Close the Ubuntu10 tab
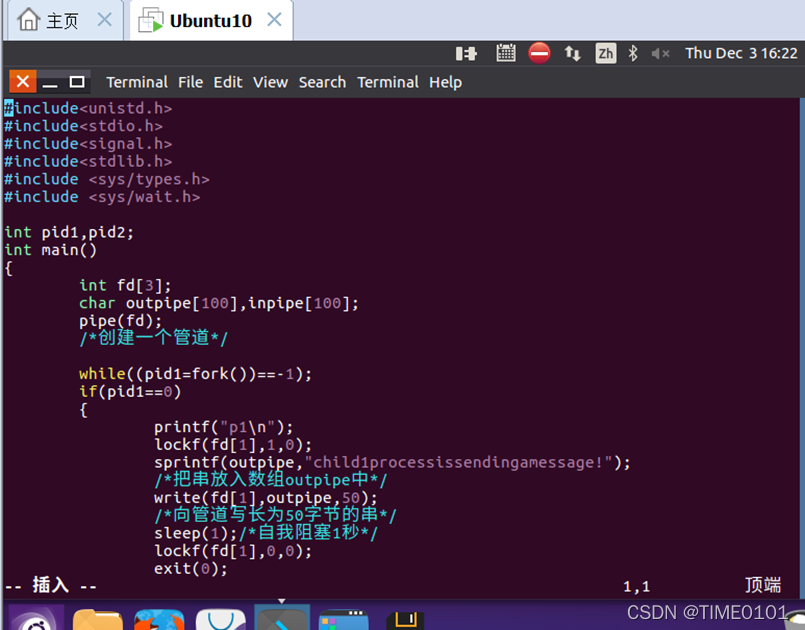The width and height of the screenshot is (805, 630). pos(274,20)
